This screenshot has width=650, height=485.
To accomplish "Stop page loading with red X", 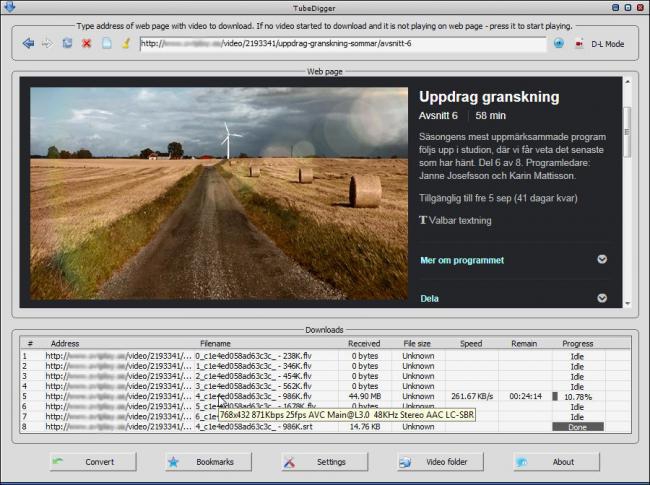I will 86,44.
